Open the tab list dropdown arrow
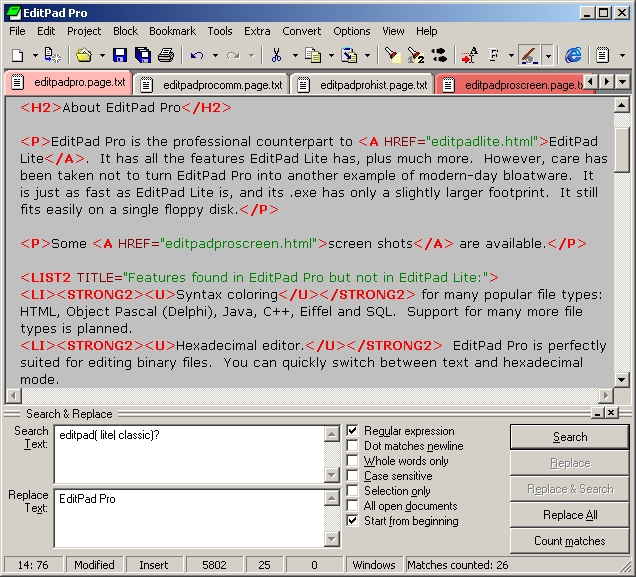This screenshot has width=636, height=577. (622, 81)
